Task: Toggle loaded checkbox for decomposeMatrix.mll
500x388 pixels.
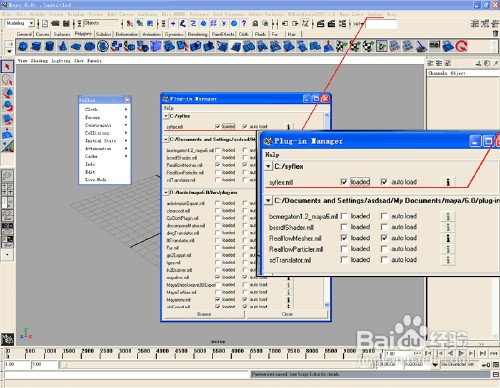Action: click(x=218, y=225)
